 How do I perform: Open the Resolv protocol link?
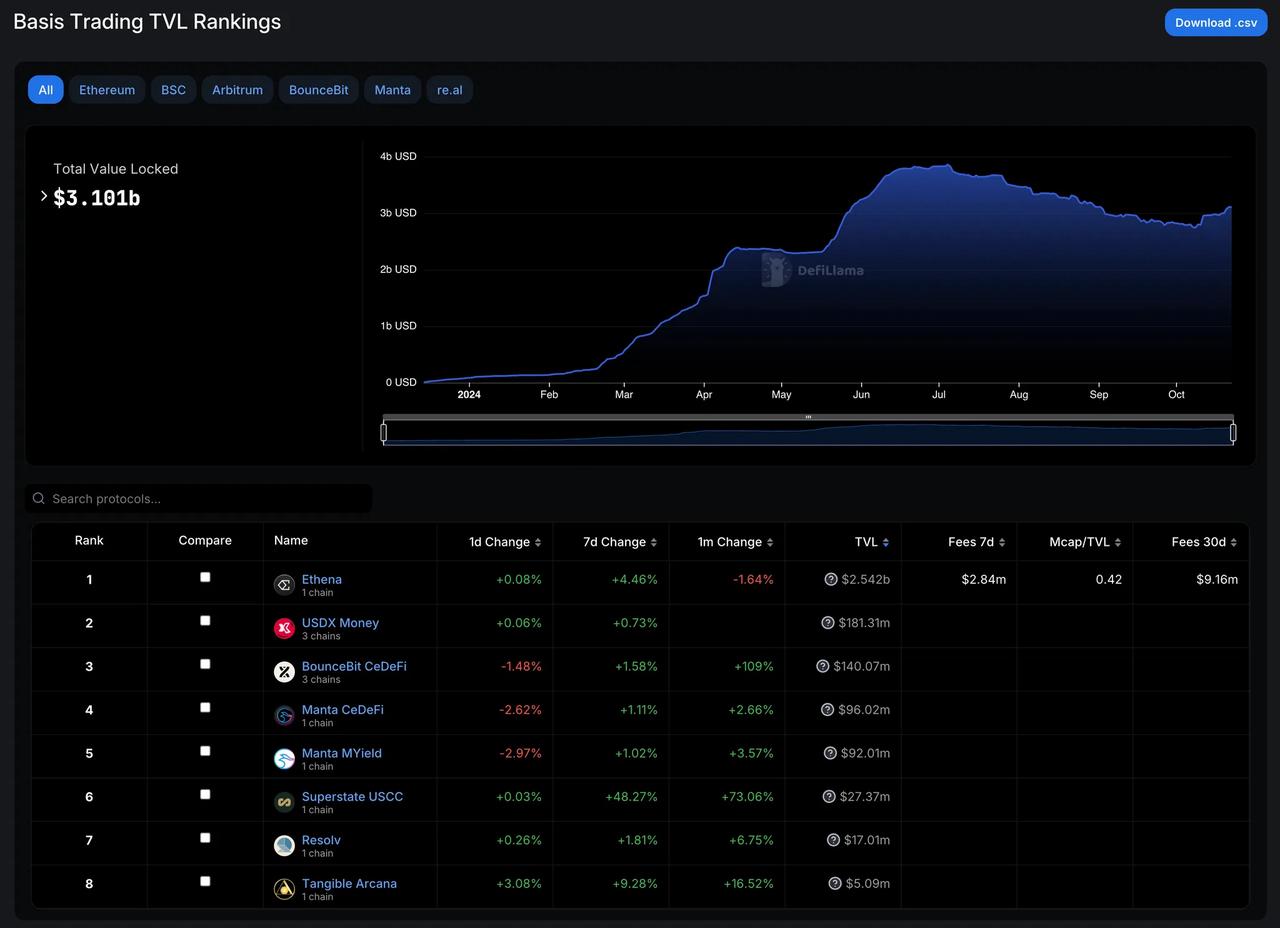[x=321, y=840]
